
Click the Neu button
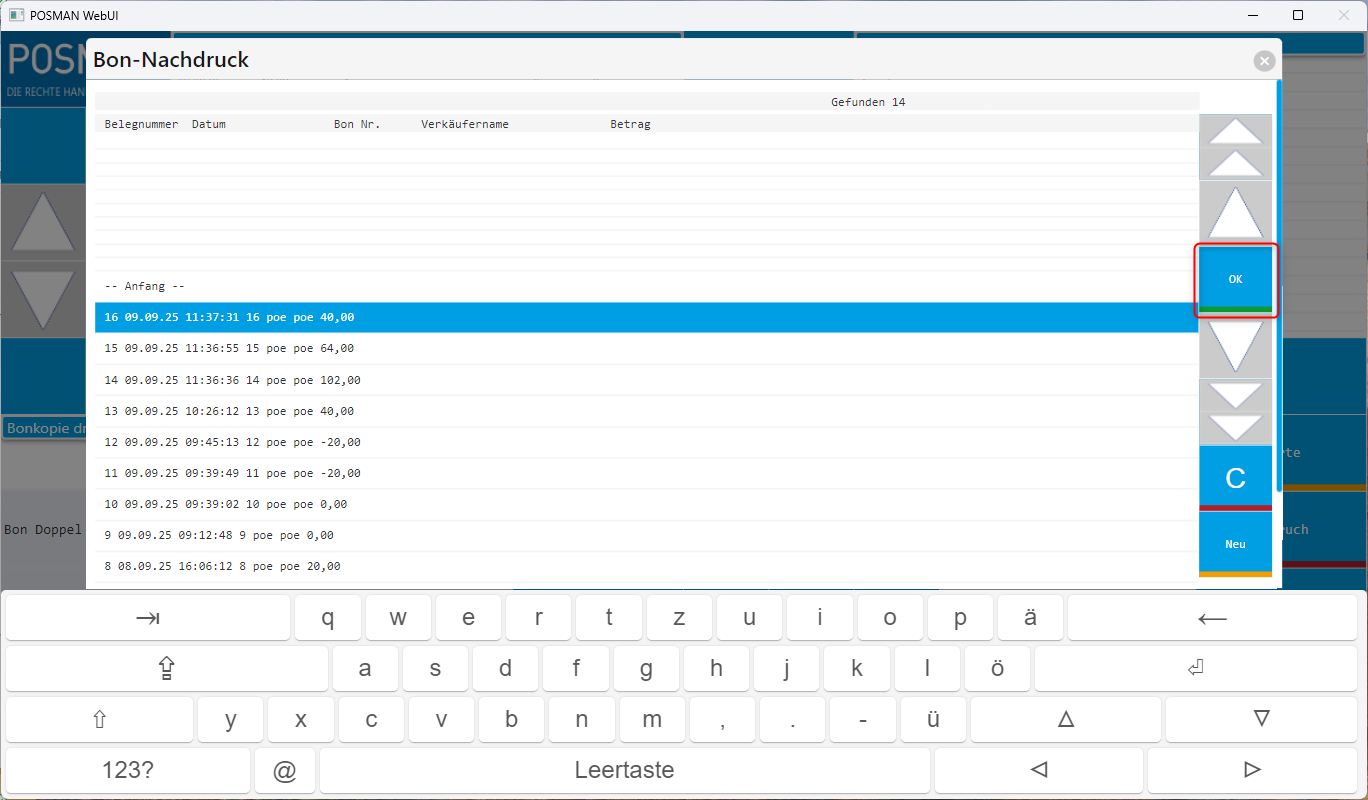1235,544
